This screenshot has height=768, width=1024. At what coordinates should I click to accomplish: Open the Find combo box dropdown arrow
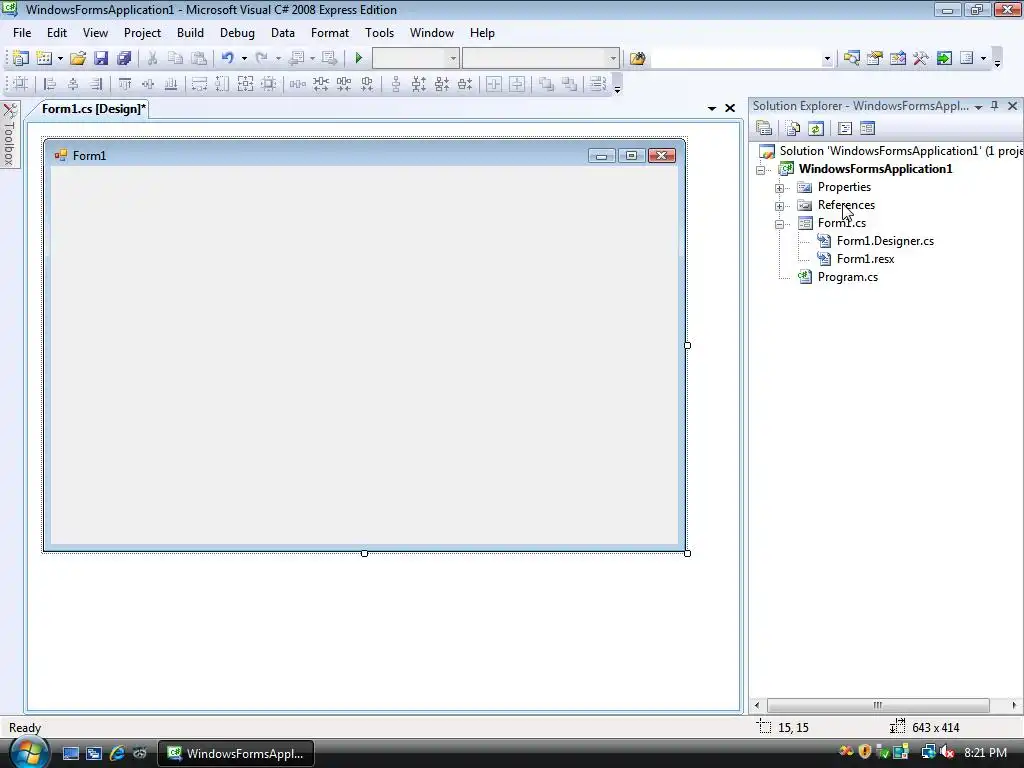click(x=827, y=59)
